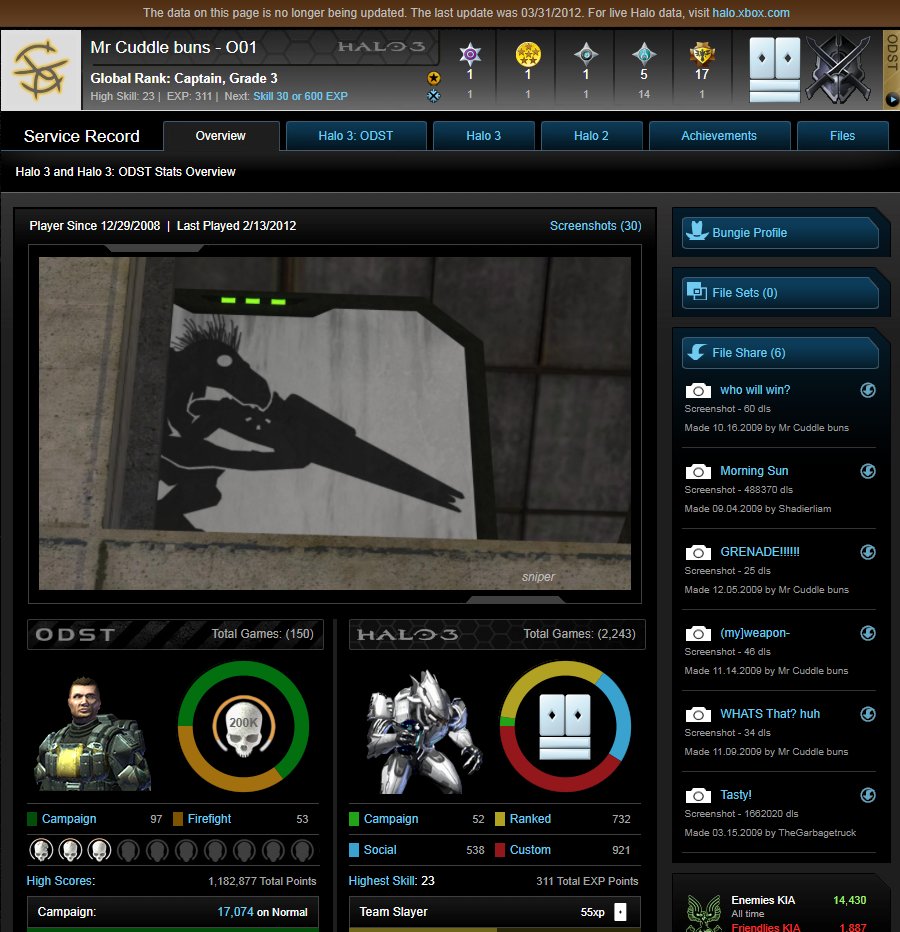Image resolution: width=900 pixels, height=932 pixels.
Task: Click the gold star badge beside Global Rank
Action: pos(434,78)
